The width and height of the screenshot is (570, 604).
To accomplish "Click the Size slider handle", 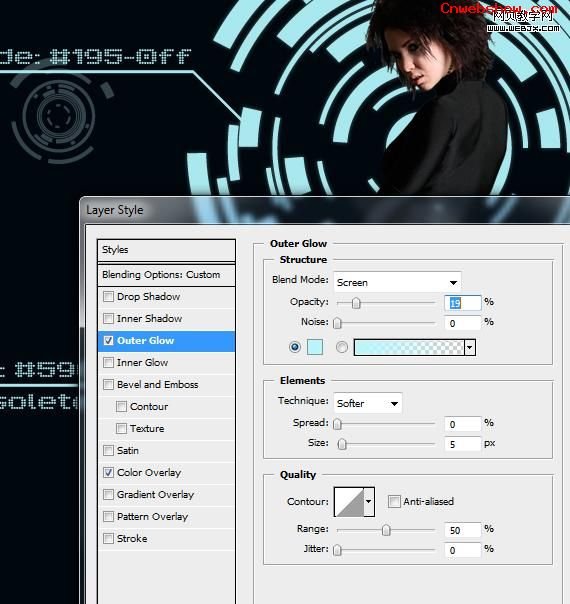I will click(342, 444).
